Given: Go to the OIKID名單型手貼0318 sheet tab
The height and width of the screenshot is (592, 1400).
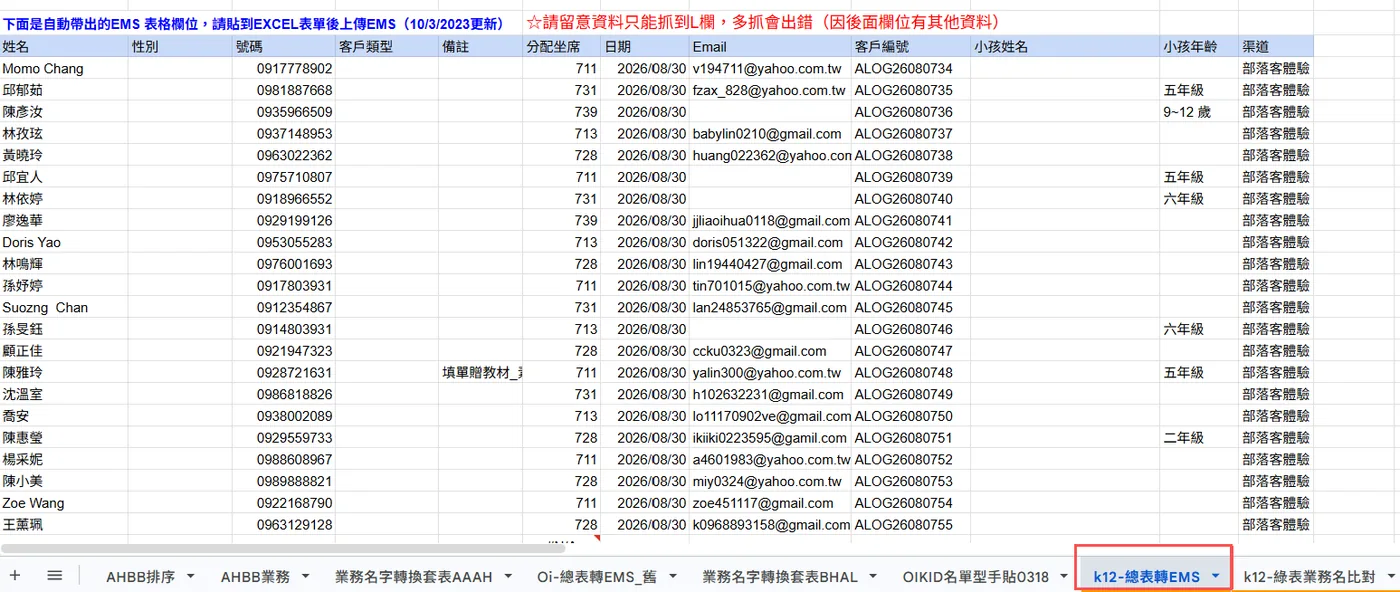Looking at the screenshot, I should [976, 576].
